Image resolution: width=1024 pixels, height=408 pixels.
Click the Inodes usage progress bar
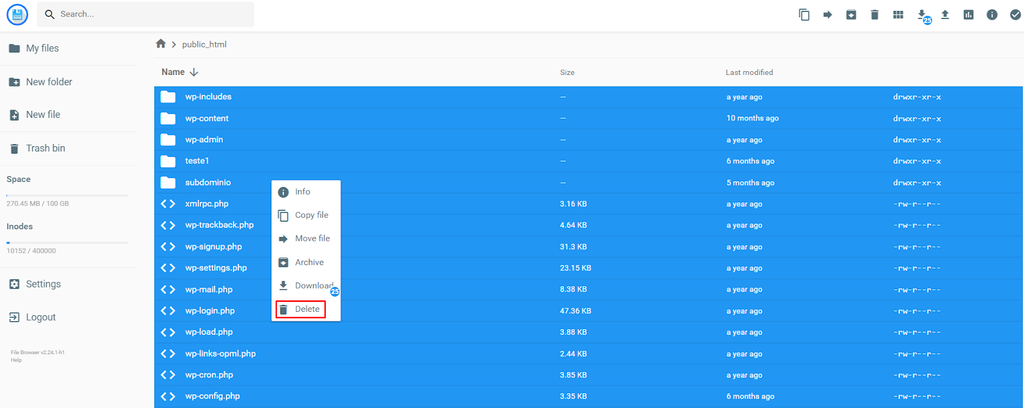pos(67,243)
